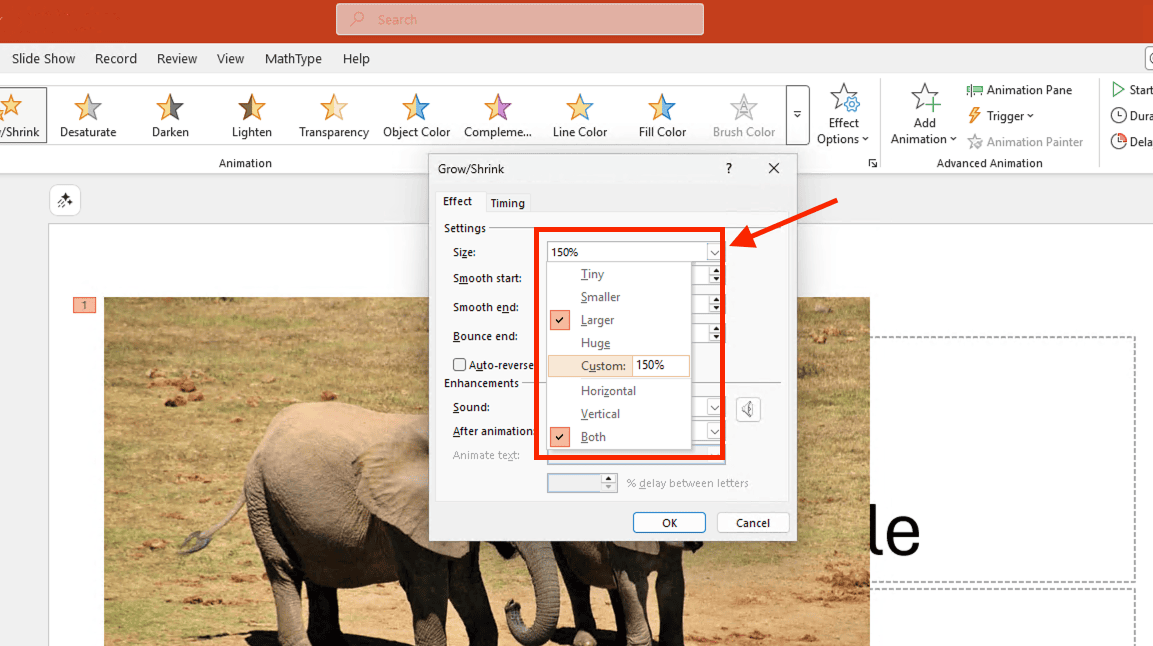Open the Animation Pane
1153x646 pixels.
tap(1019, 90)
